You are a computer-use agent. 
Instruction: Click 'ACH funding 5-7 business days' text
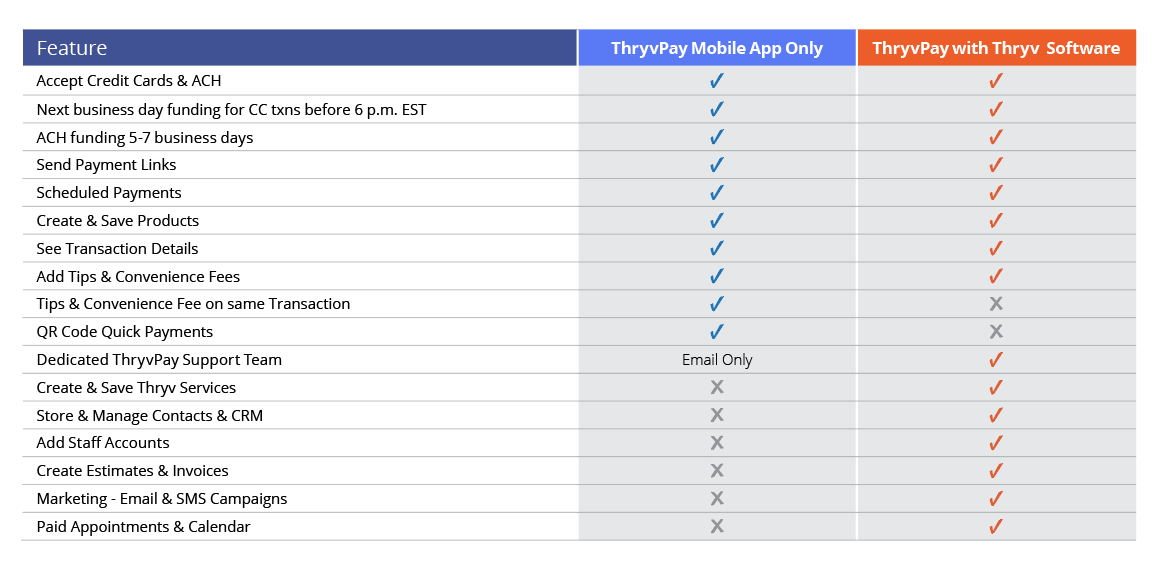[145, 138]
